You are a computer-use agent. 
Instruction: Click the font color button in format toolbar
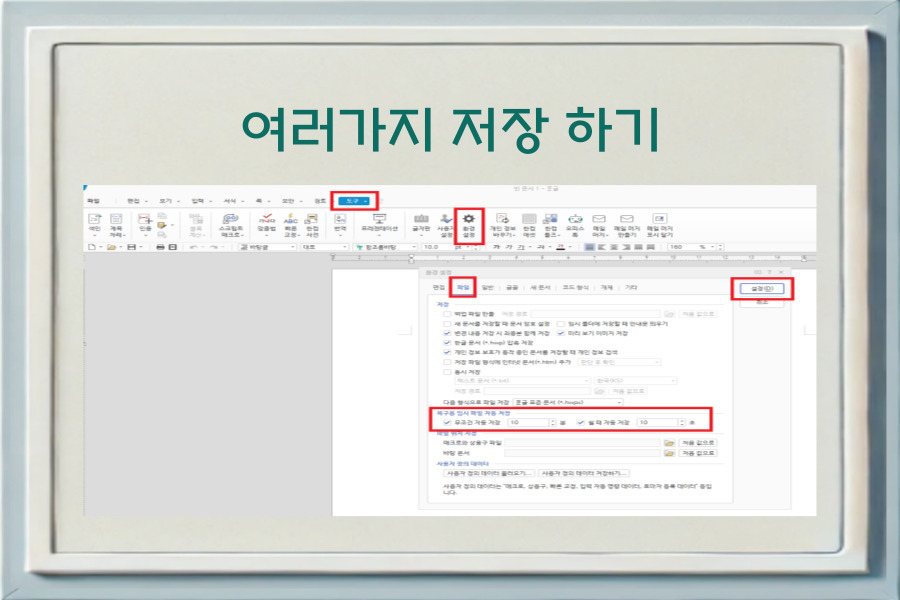[x=561, y=247]
